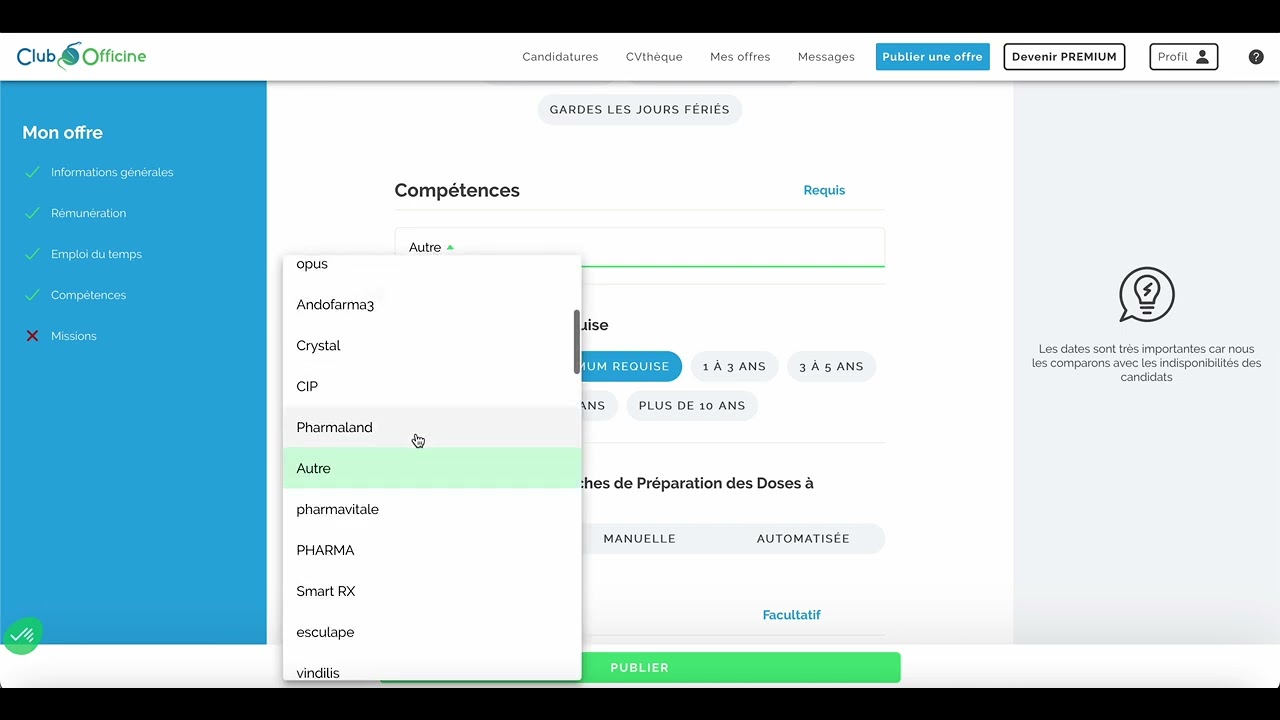This screenshot has height=720, width=1280.
Task: Select 3 à 5 ans experience
Action: pos(831,367)
